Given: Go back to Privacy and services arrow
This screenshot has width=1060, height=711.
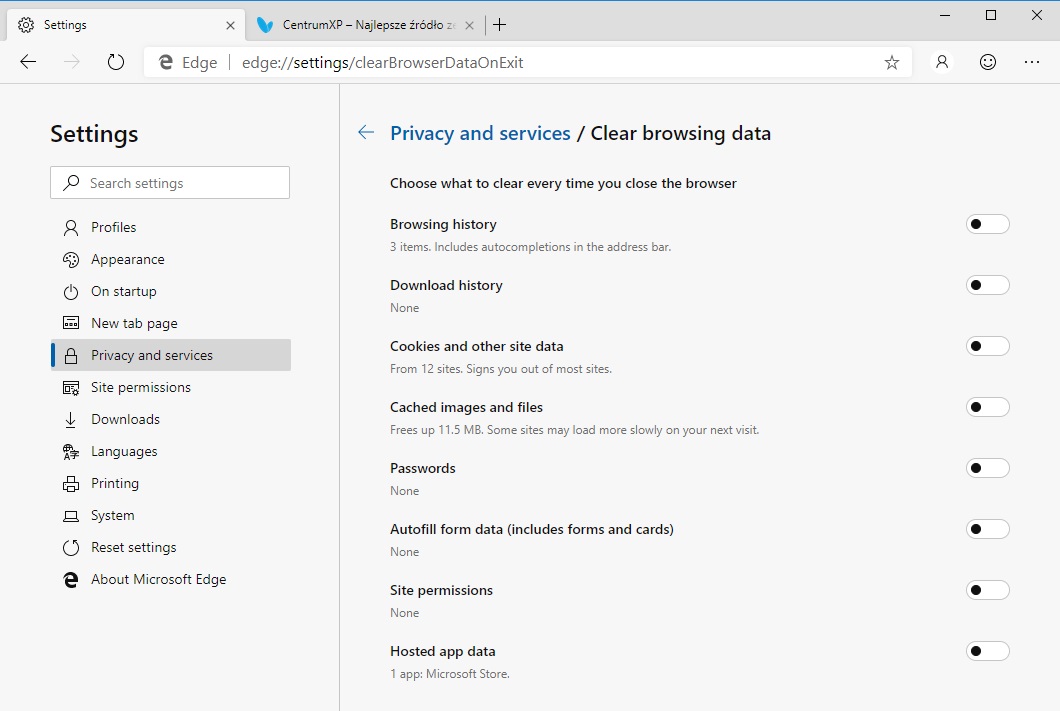Looking at the screenshot, I should [366, 132].
